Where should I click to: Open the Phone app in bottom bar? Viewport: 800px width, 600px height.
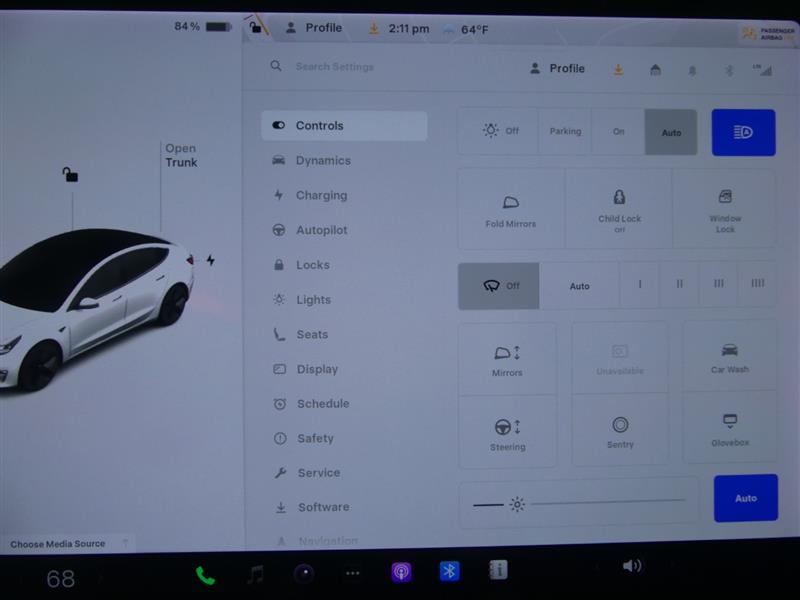205,574
